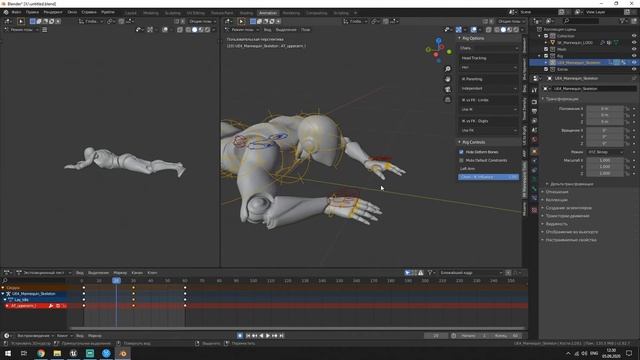Uncheck the Rig collection checkbox in outliner
The height and width of the screenshot is (360, 640).
[x=546, y=56]
